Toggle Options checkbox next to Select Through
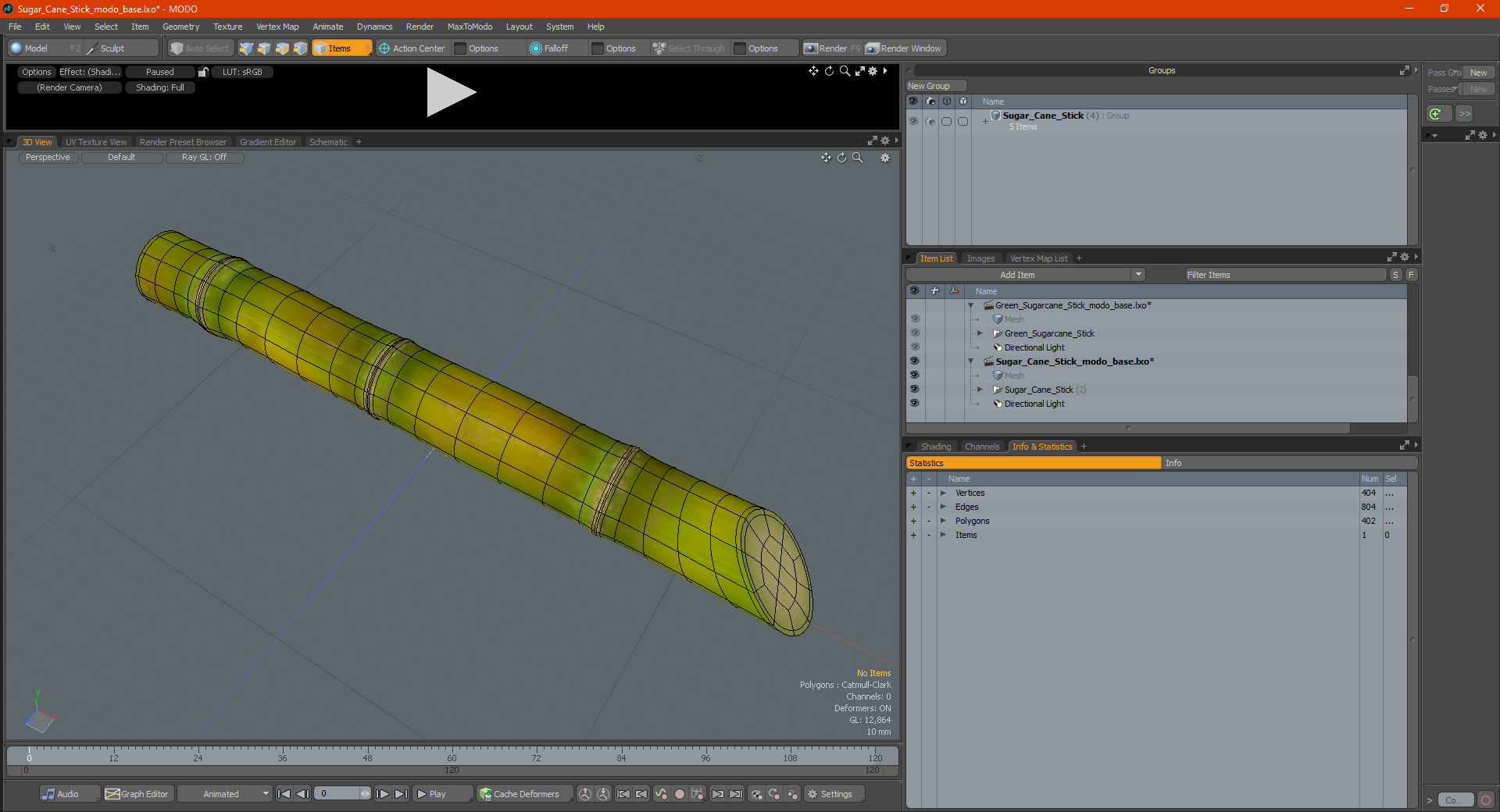The height and width of the screenshot is (812, 1500). (x=740, y=48)
